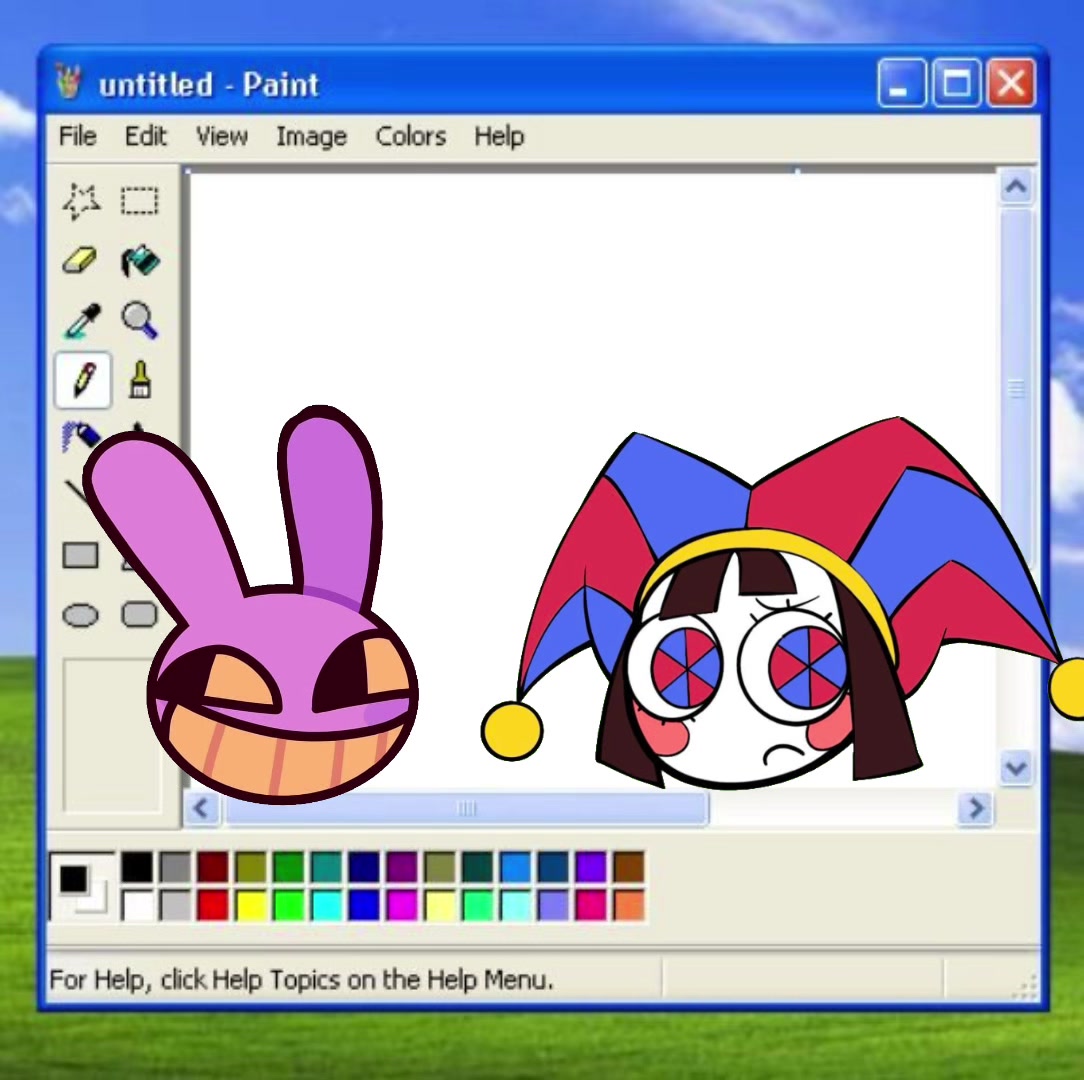The image size is (1084, 1080).
Task: Pick the dark gray color swatch
Action: tap(175, 867)
